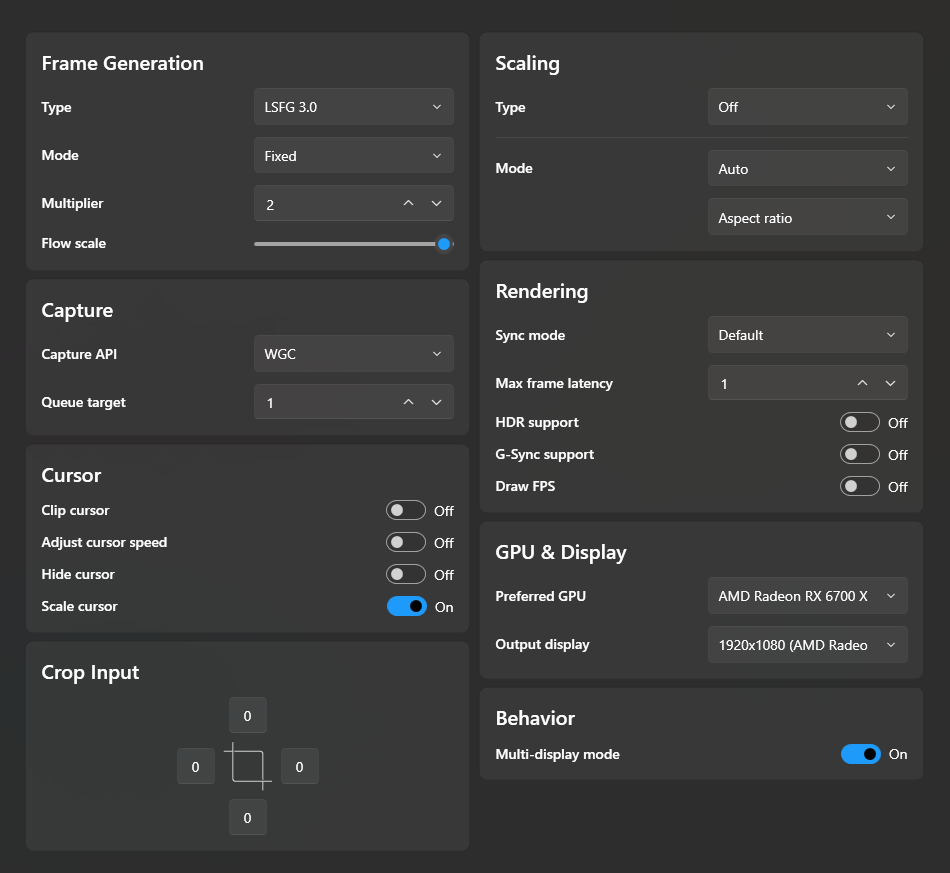Decrease Max frame latency with down arrow
Image resolution: width=950 pixels, height=873 pixels.
point(890,383)
